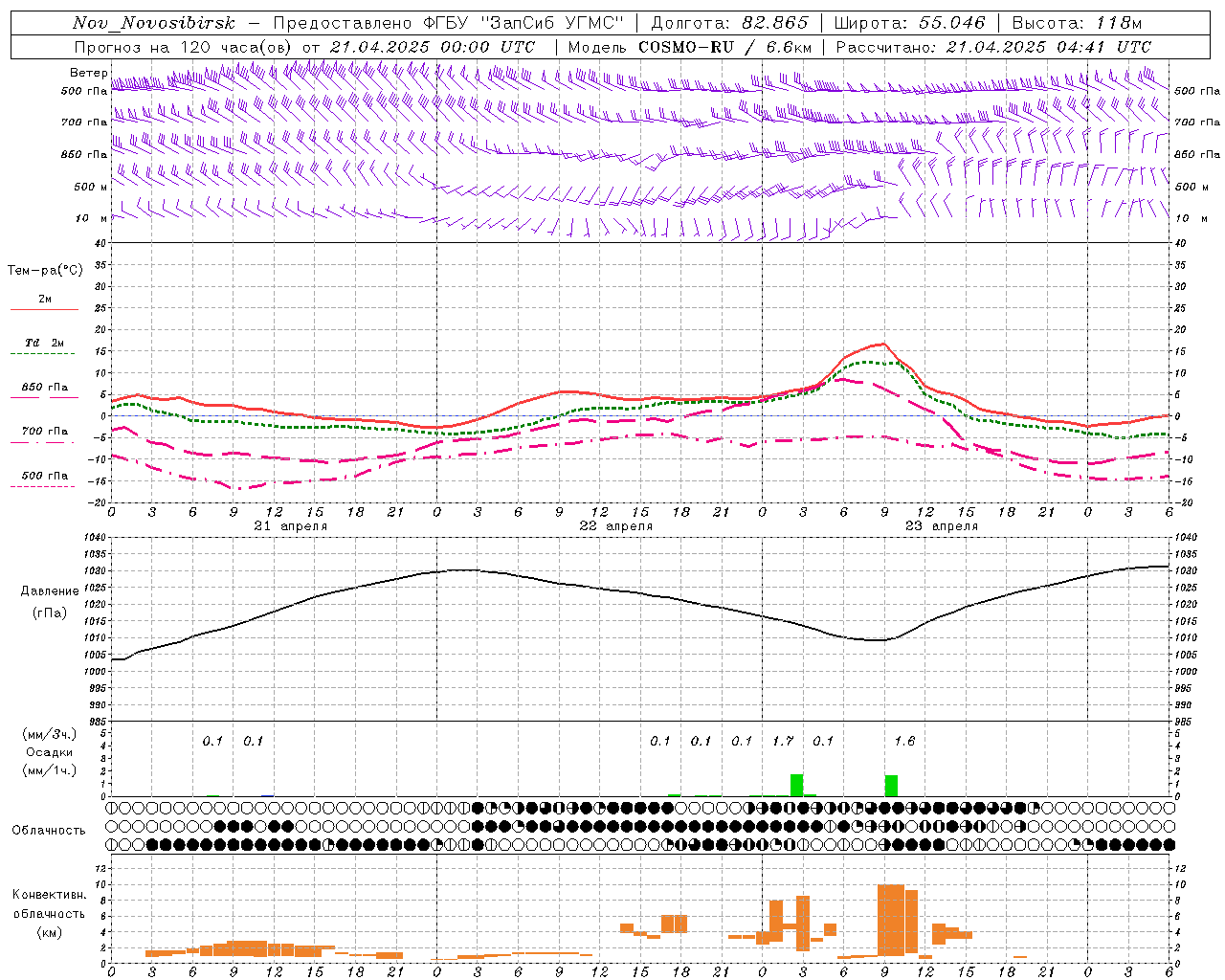Click the '(мм/3ч.)' precipitation unit label
Image resolution: width=1225 pixels, height=980 pixels.
coord(49,735)
